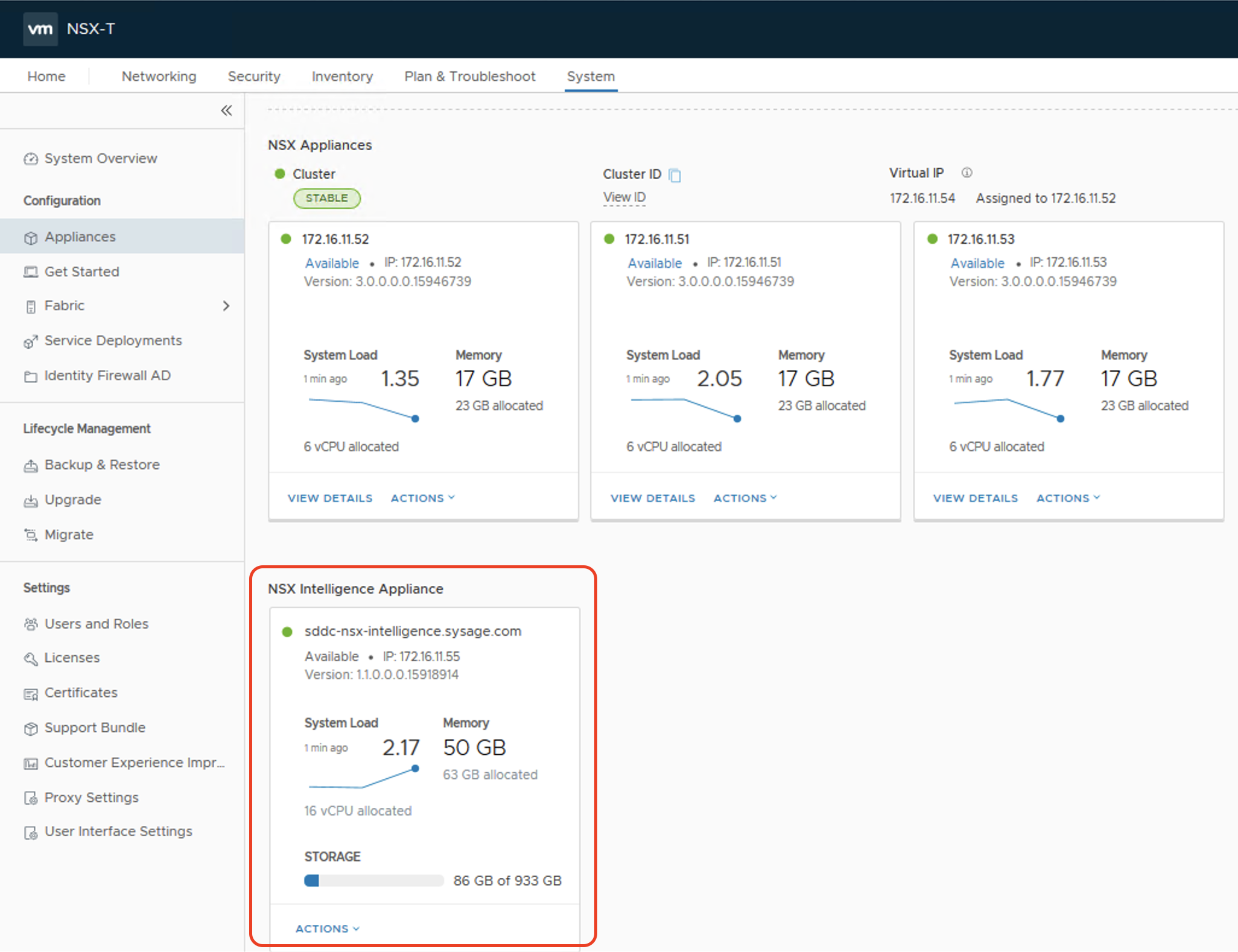Click Available status link for 172.16.11.53

977,263
